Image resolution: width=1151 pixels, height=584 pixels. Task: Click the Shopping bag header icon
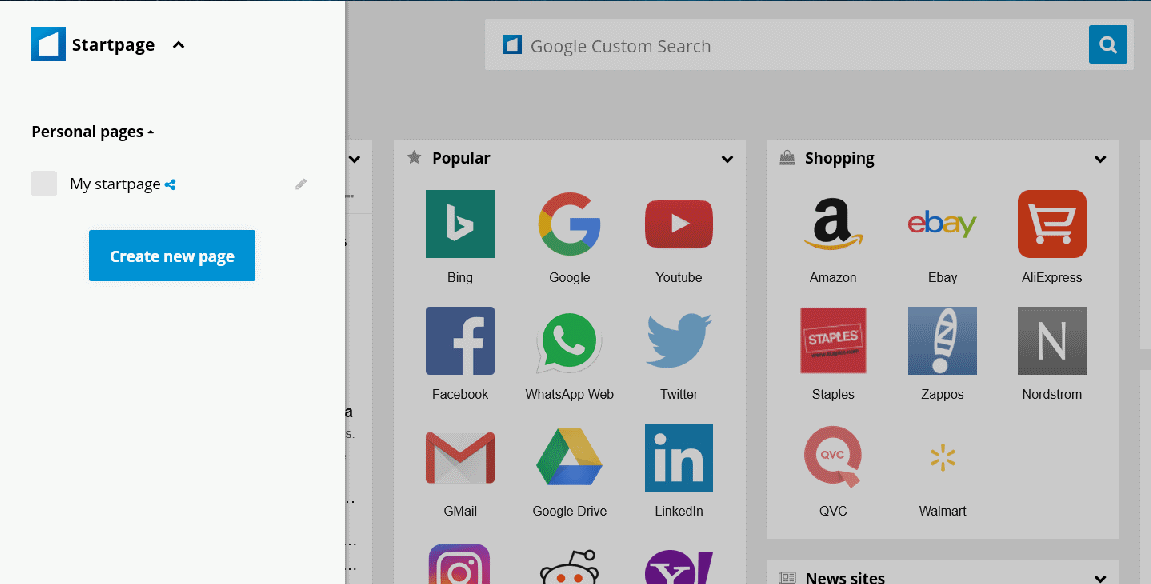[787, 157]
